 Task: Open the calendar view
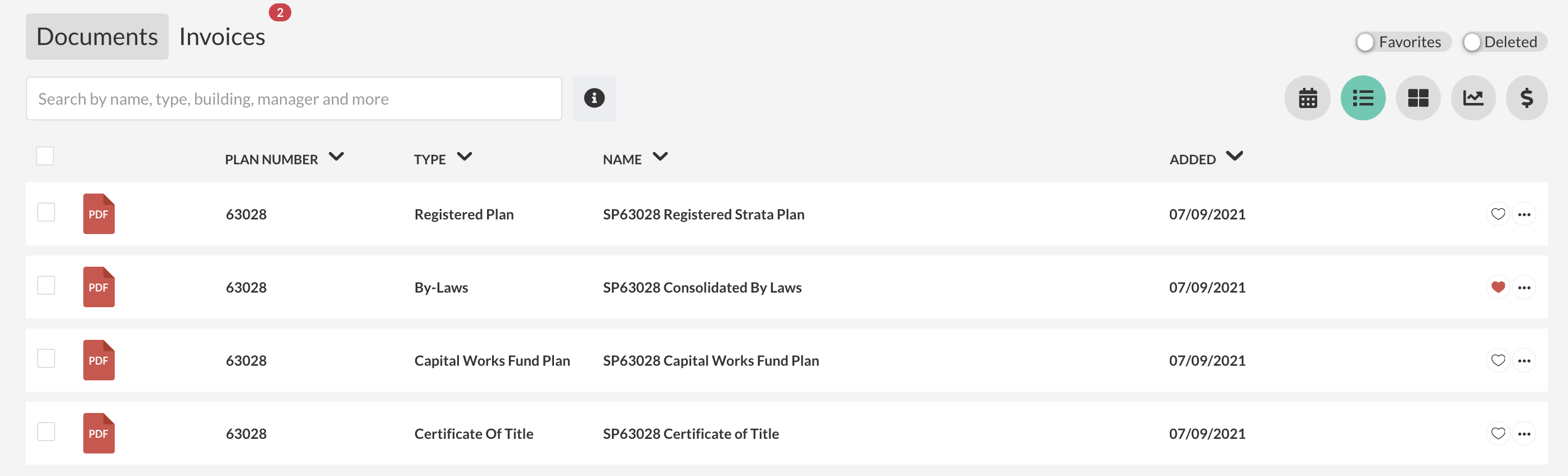(x=1307, y=98)
